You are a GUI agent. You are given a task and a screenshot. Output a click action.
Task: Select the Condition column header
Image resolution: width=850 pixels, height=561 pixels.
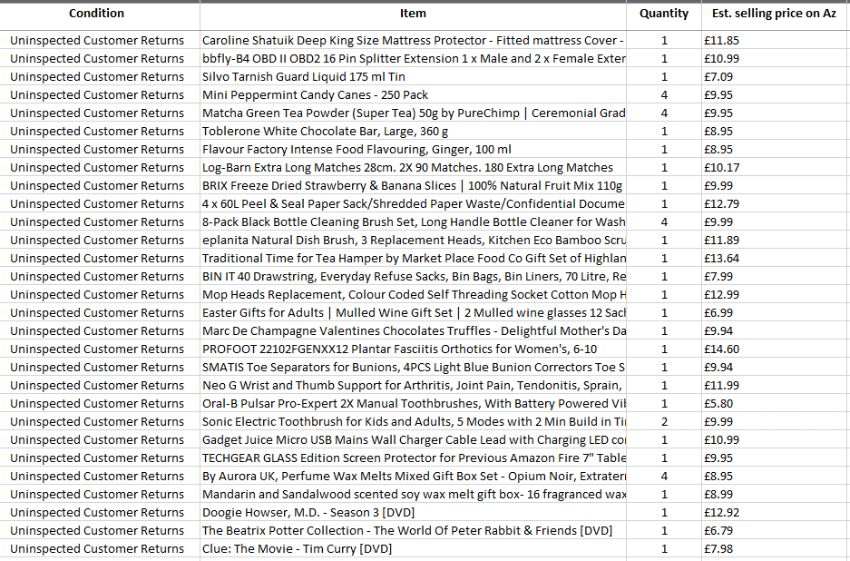(96, 14)
